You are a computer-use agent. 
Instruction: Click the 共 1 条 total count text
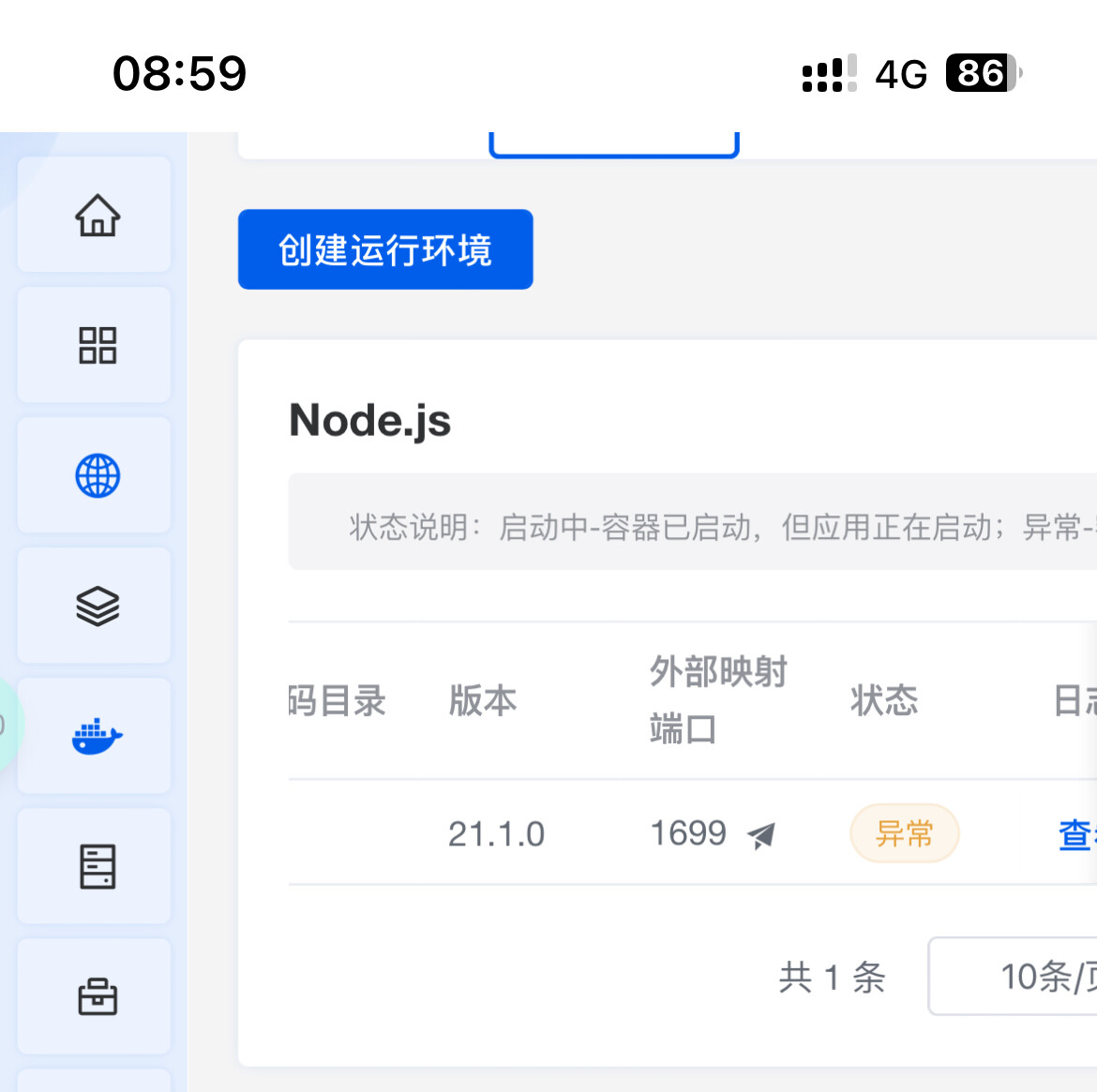click(x=832, y=977)
